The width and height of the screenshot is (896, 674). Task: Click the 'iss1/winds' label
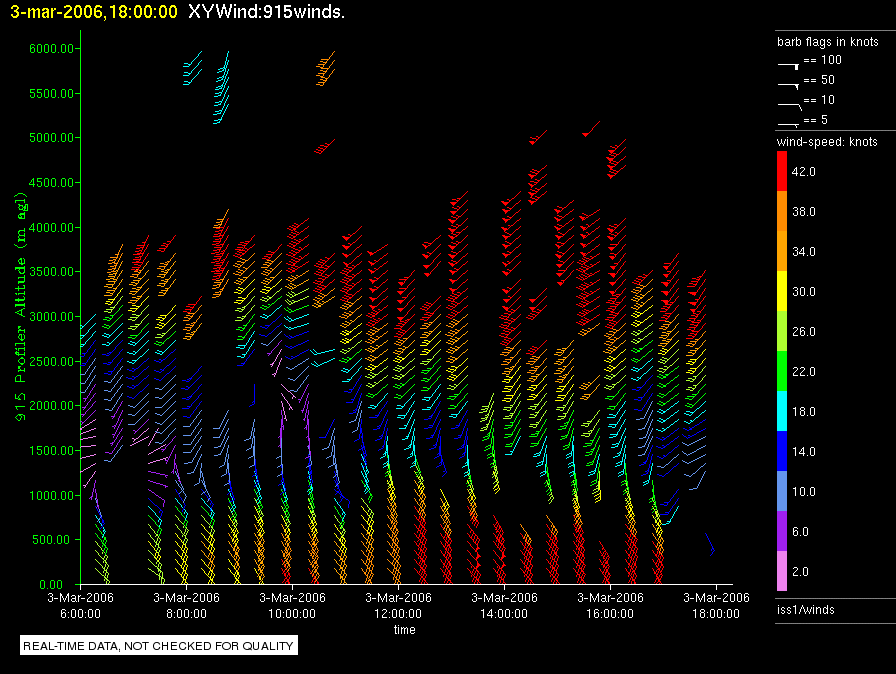point(805,609)
